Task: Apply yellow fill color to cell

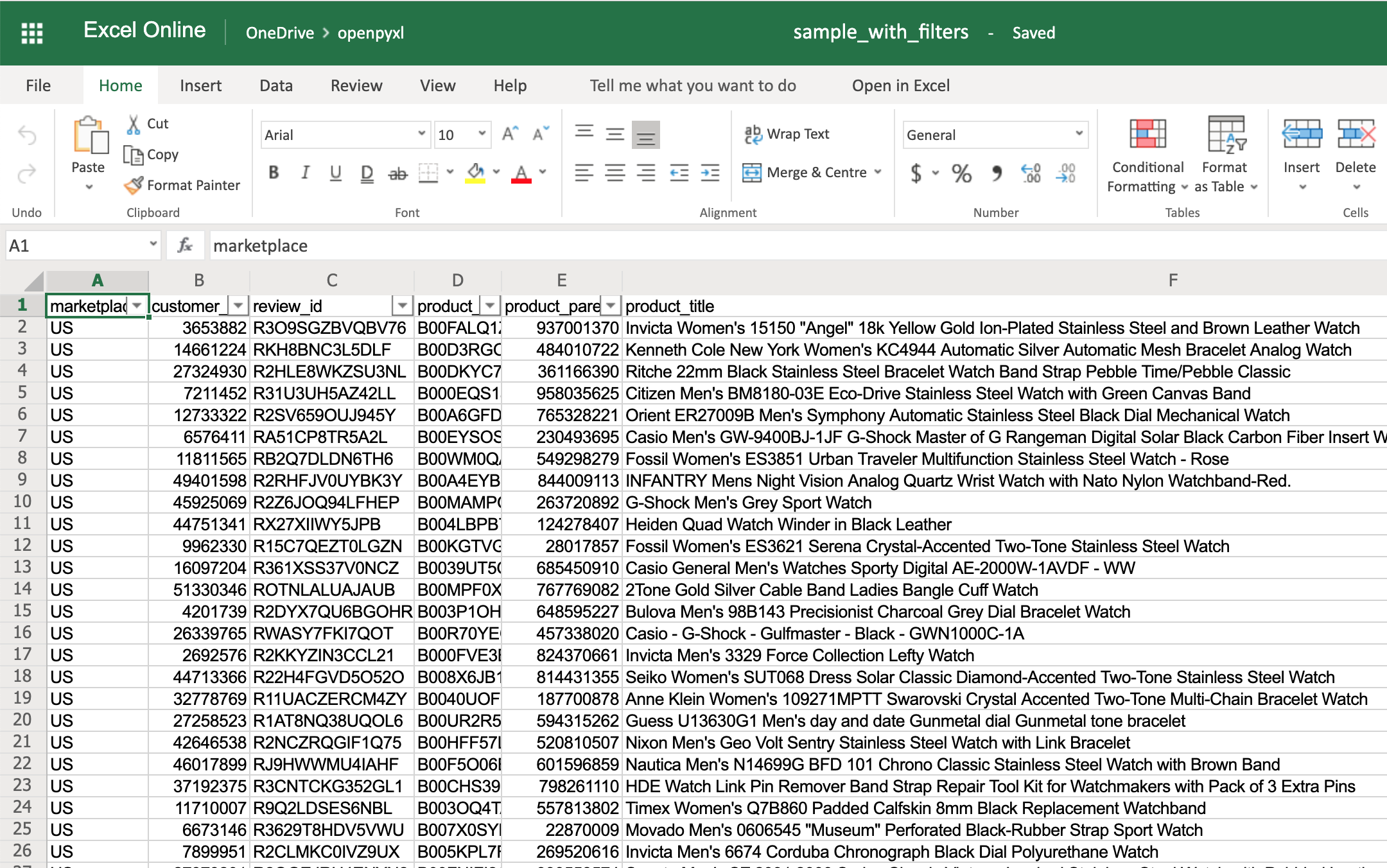Action: (x=475, y=173)
